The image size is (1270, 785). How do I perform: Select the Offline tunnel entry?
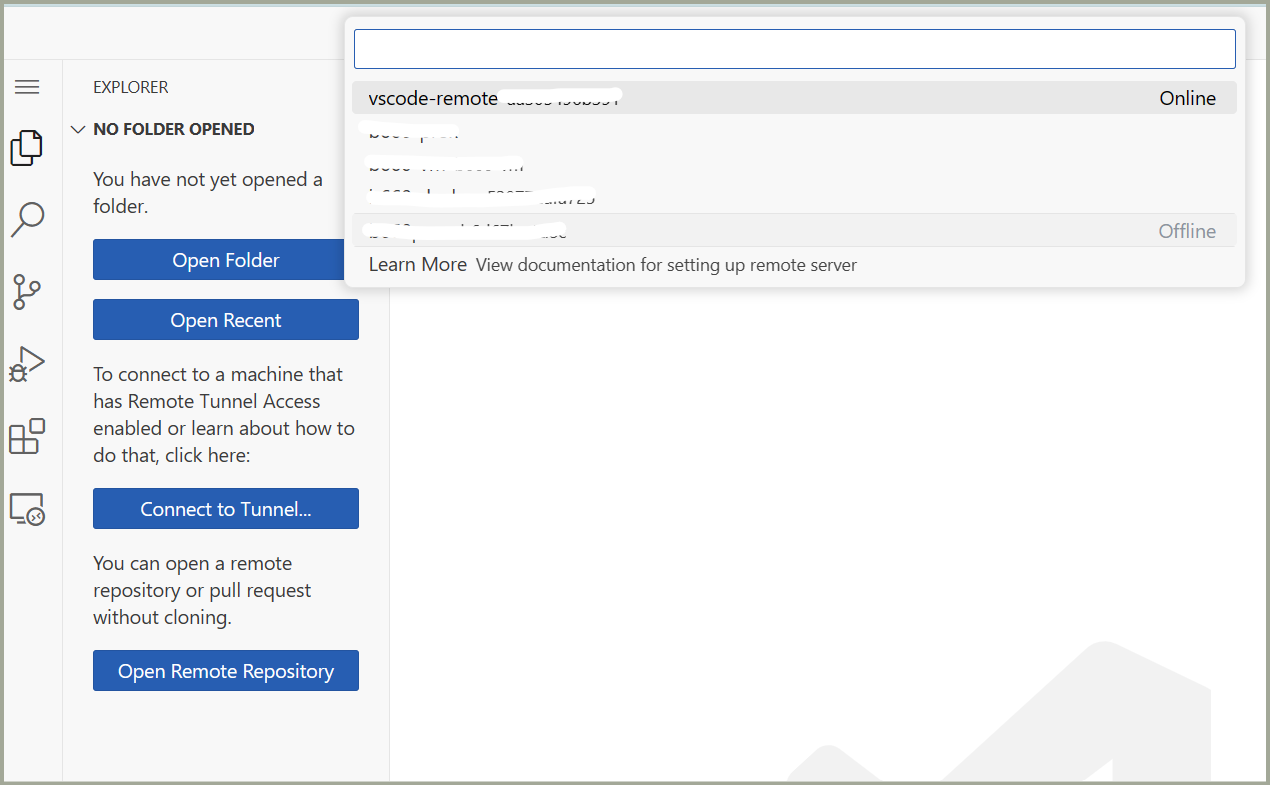tap(795, 230)
